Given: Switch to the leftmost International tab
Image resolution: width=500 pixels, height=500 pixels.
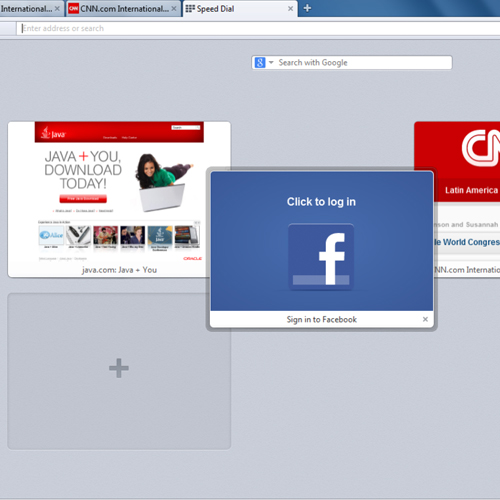Looking at the screenshot, I should point(26,9).
